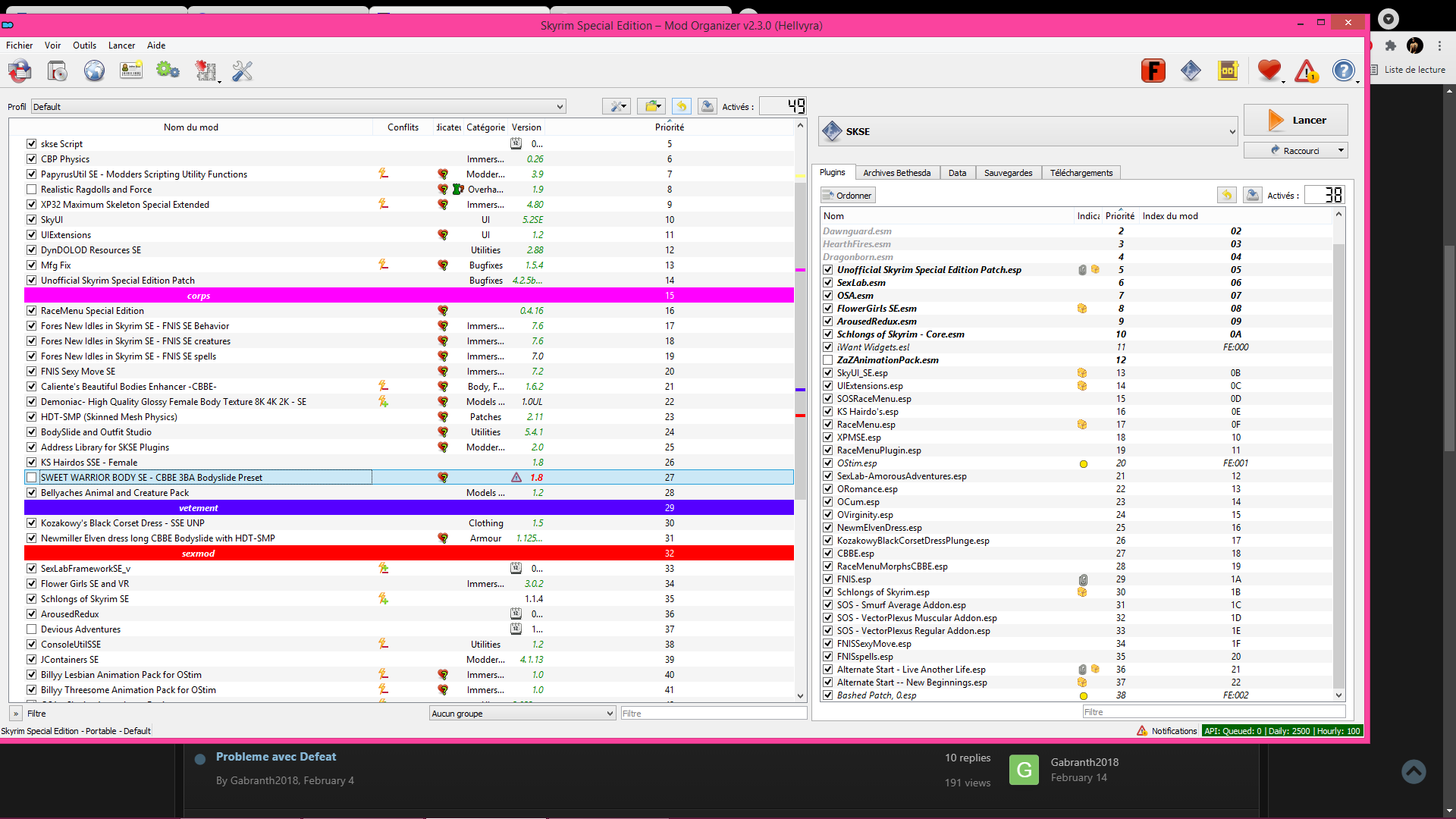Sort by Nom du mod column header
The image size is (1456, 819).
[191, 127]
